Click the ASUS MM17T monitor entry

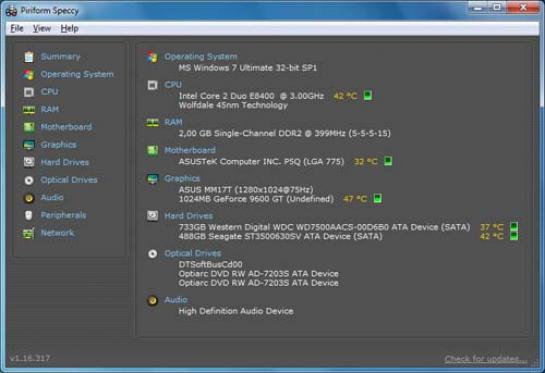(246, 189)
